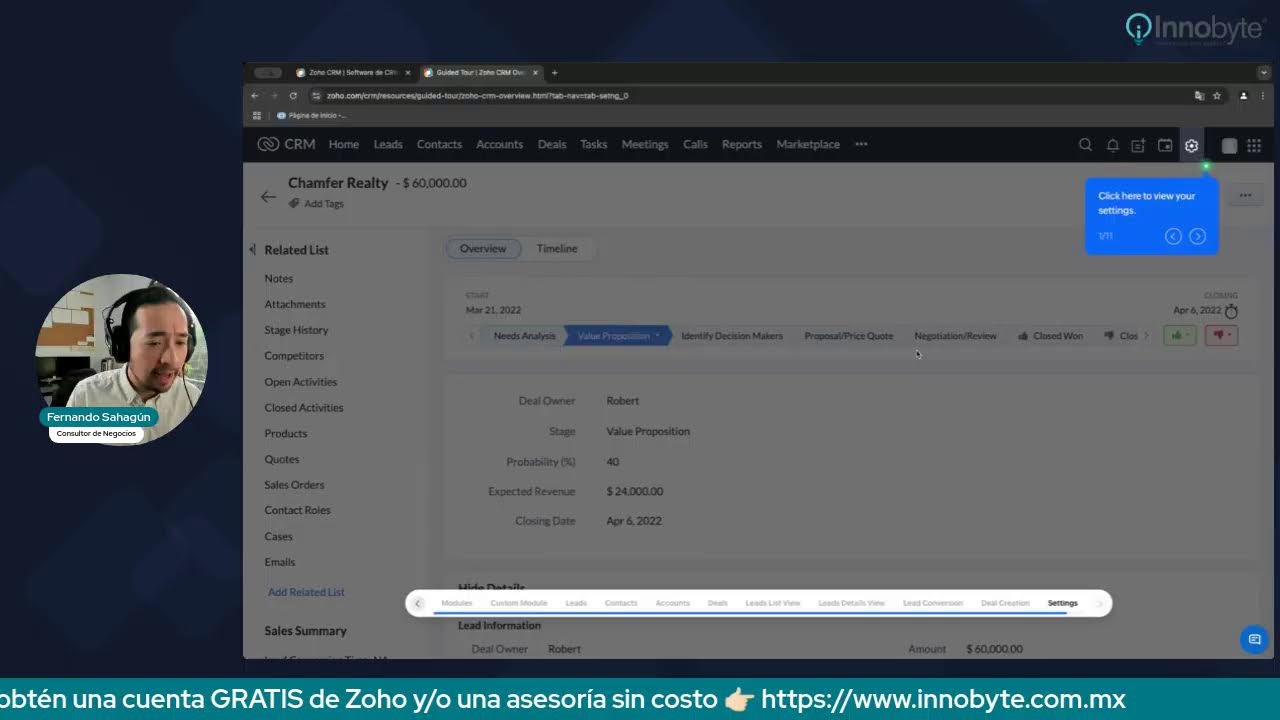Click the user avatar in the CRM header

click(1229, 145)
